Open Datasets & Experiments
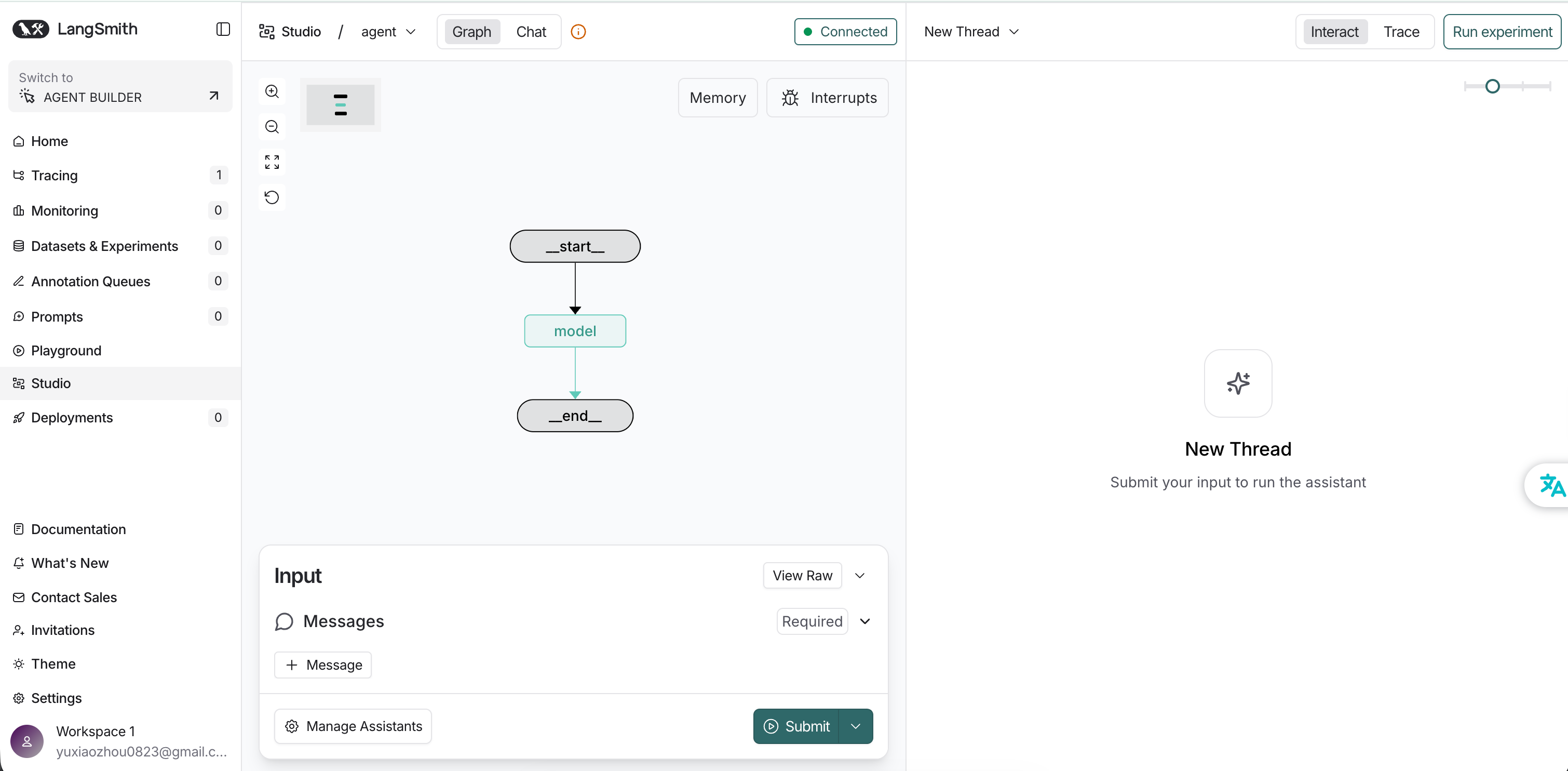The height and width of the screenshot is (771, 1568). tap(120, 246)
